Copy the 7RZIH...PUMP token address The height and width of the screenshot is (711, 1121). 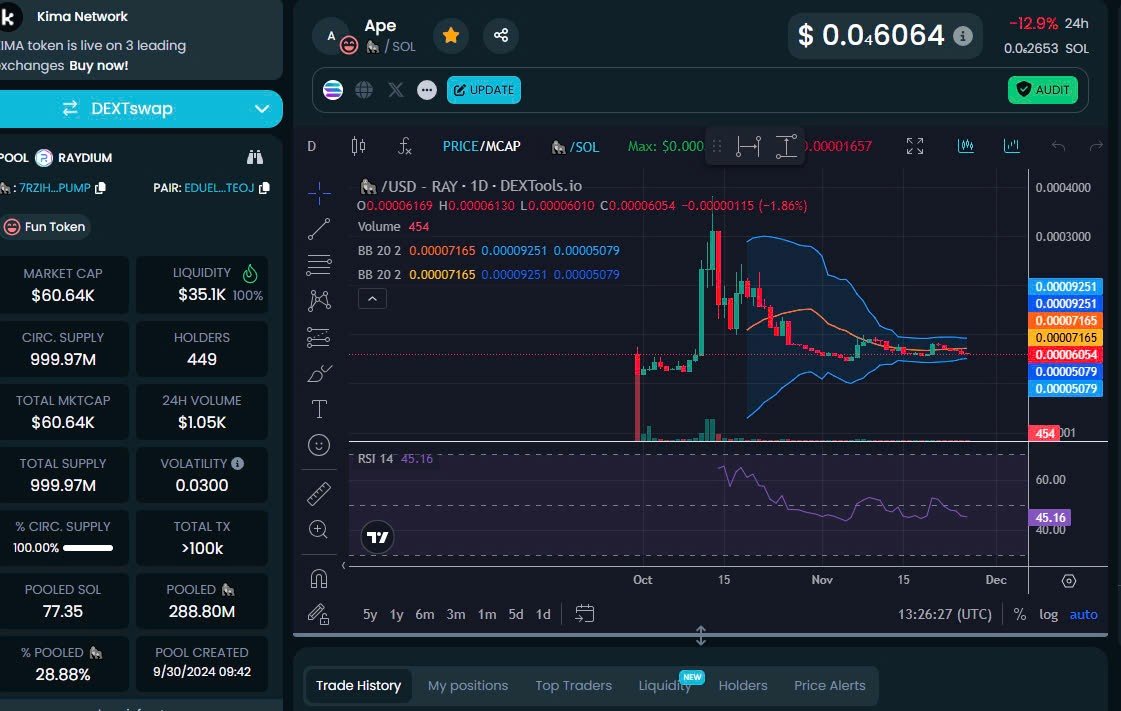(101, 188)
